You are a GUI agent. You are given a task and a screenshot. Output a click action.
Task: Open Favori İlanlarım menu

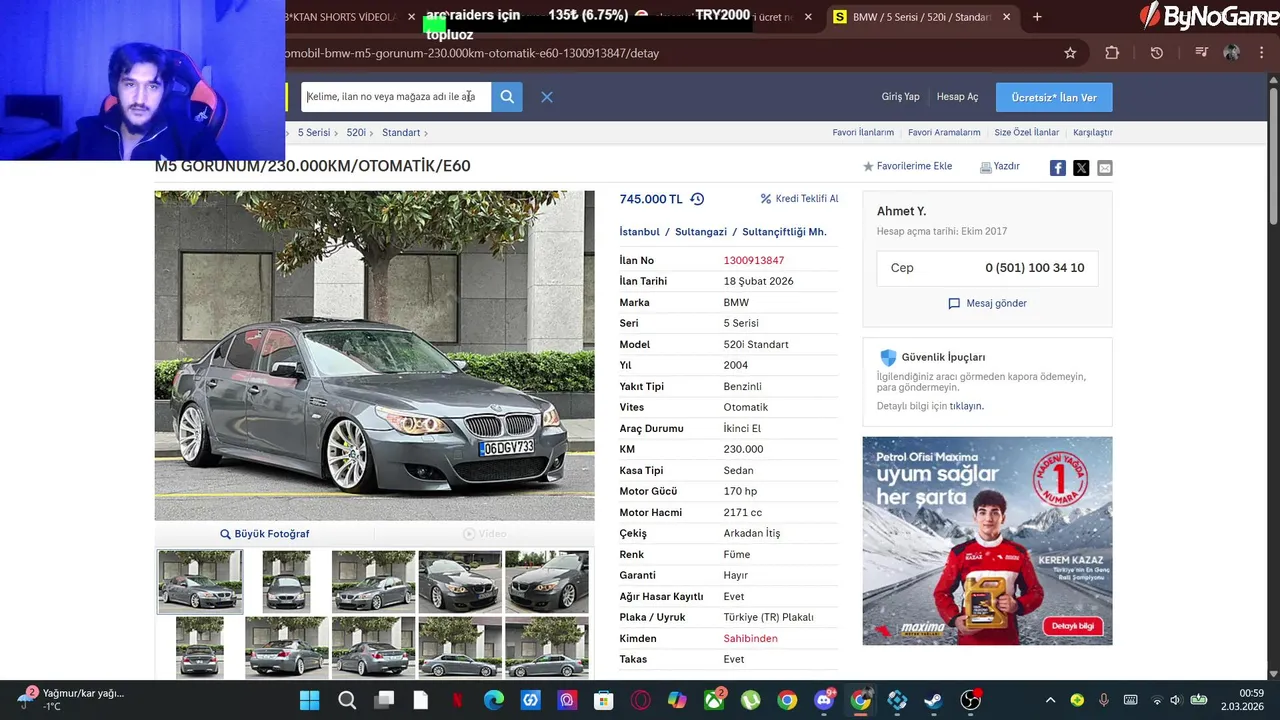click(x=863, y=132)
